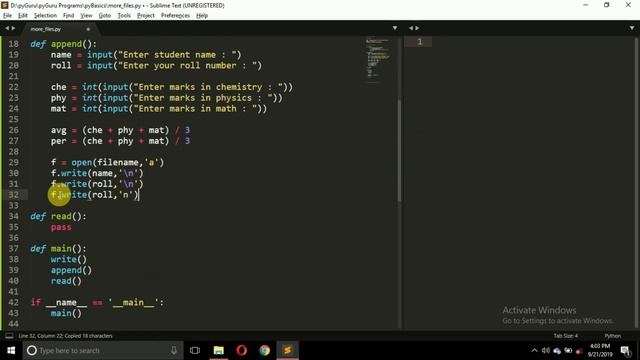Click the search box microphone icon
The image size is (640, 360).
coord(174,350)
